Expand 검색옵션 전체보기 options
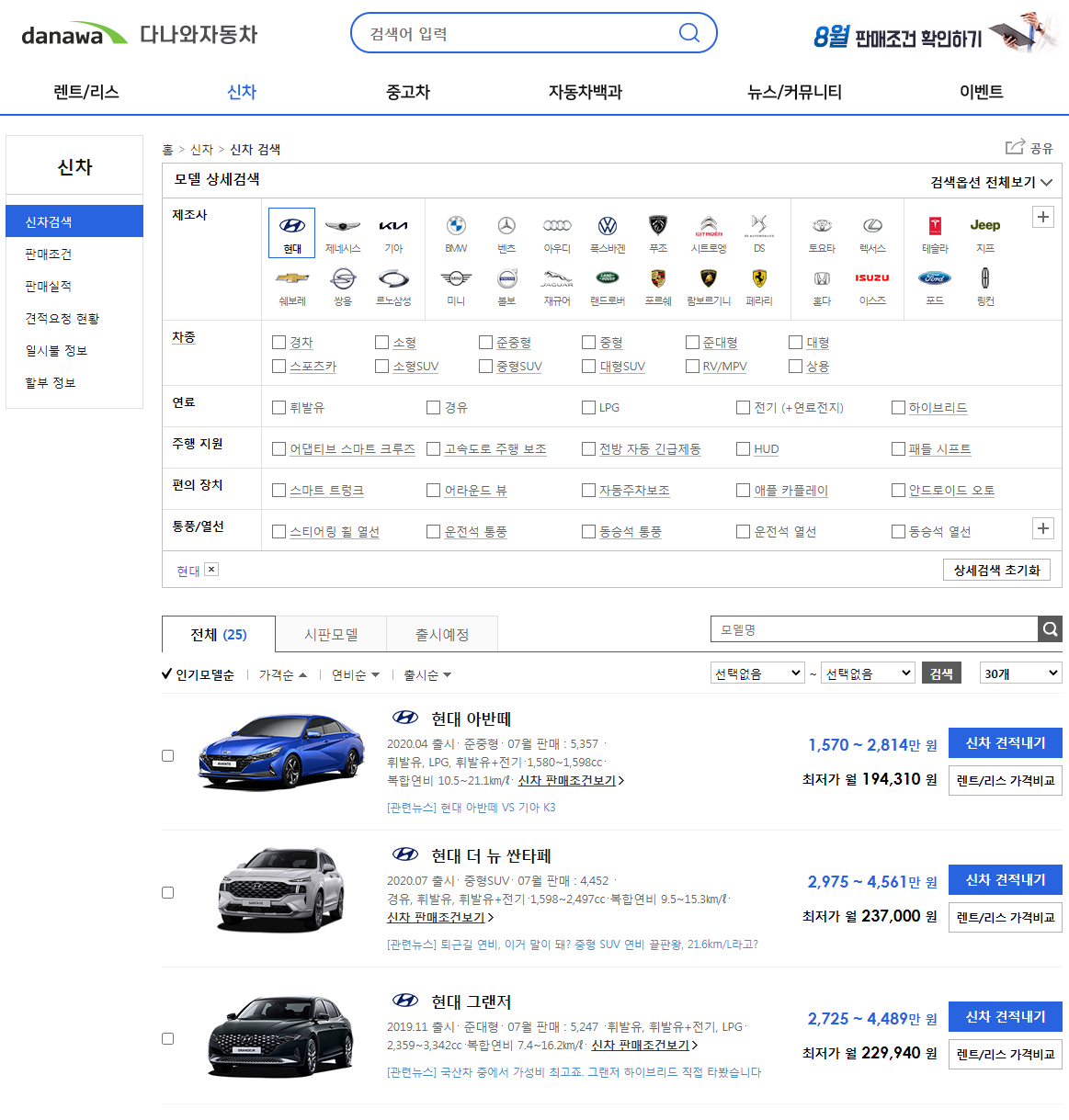 (x=991, y=182)
